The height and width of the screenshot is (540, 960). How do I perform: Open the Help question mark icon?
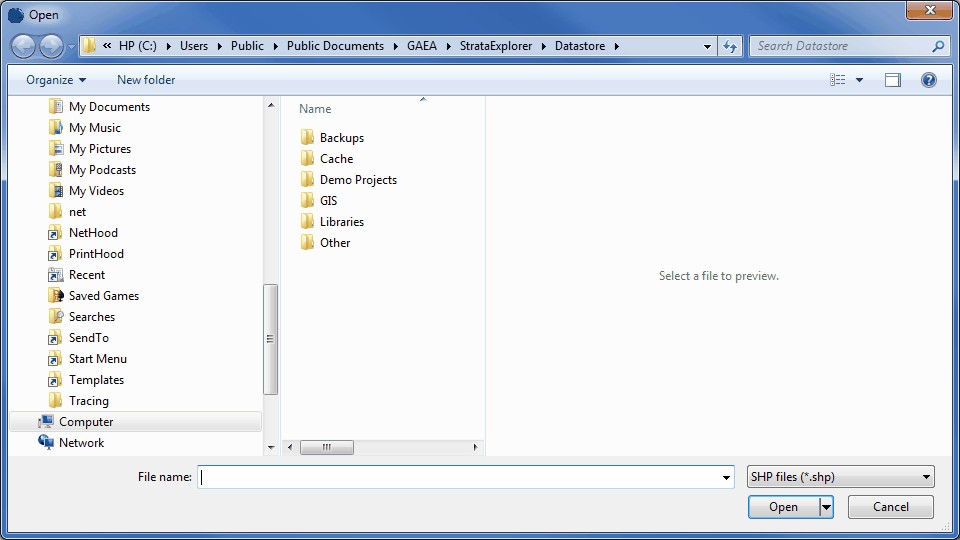[x=928, y=80]
